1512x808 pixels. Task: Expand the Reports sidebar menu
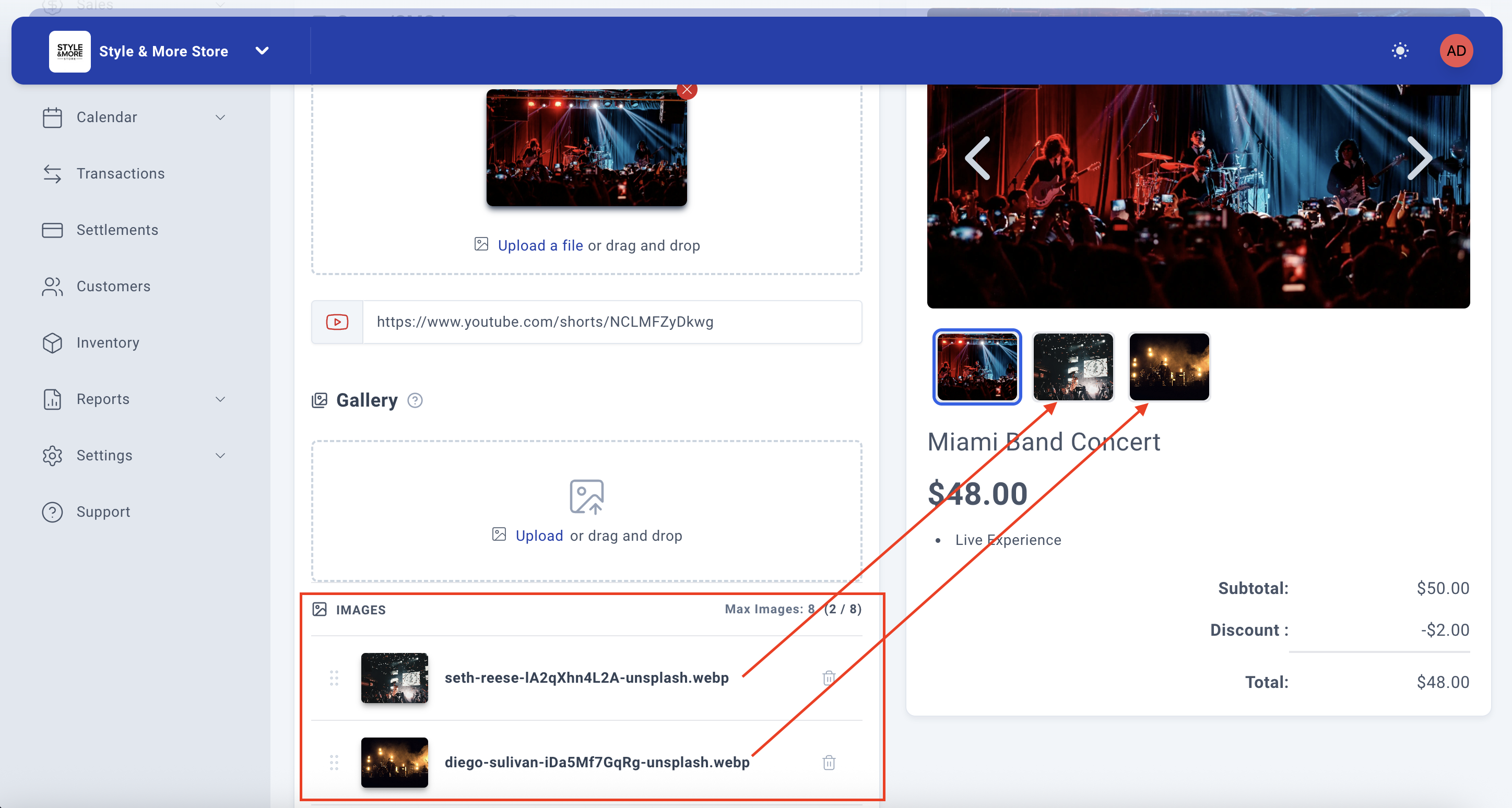(220, 399)
